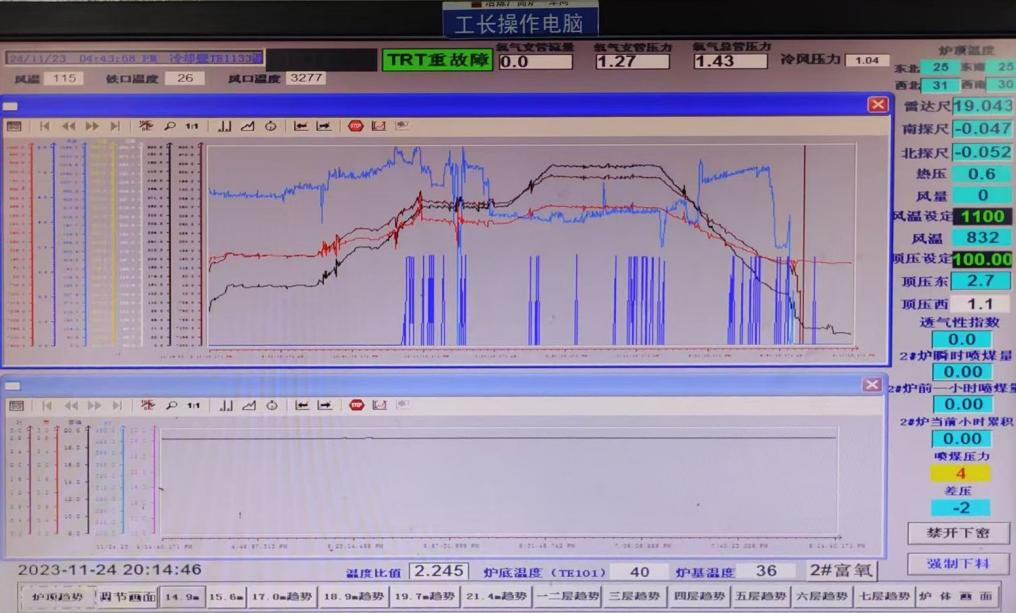1016x613 pixels.
Task: Click the clock time-range icon in upper trend toolbar
Action: [x=271, y=126]
